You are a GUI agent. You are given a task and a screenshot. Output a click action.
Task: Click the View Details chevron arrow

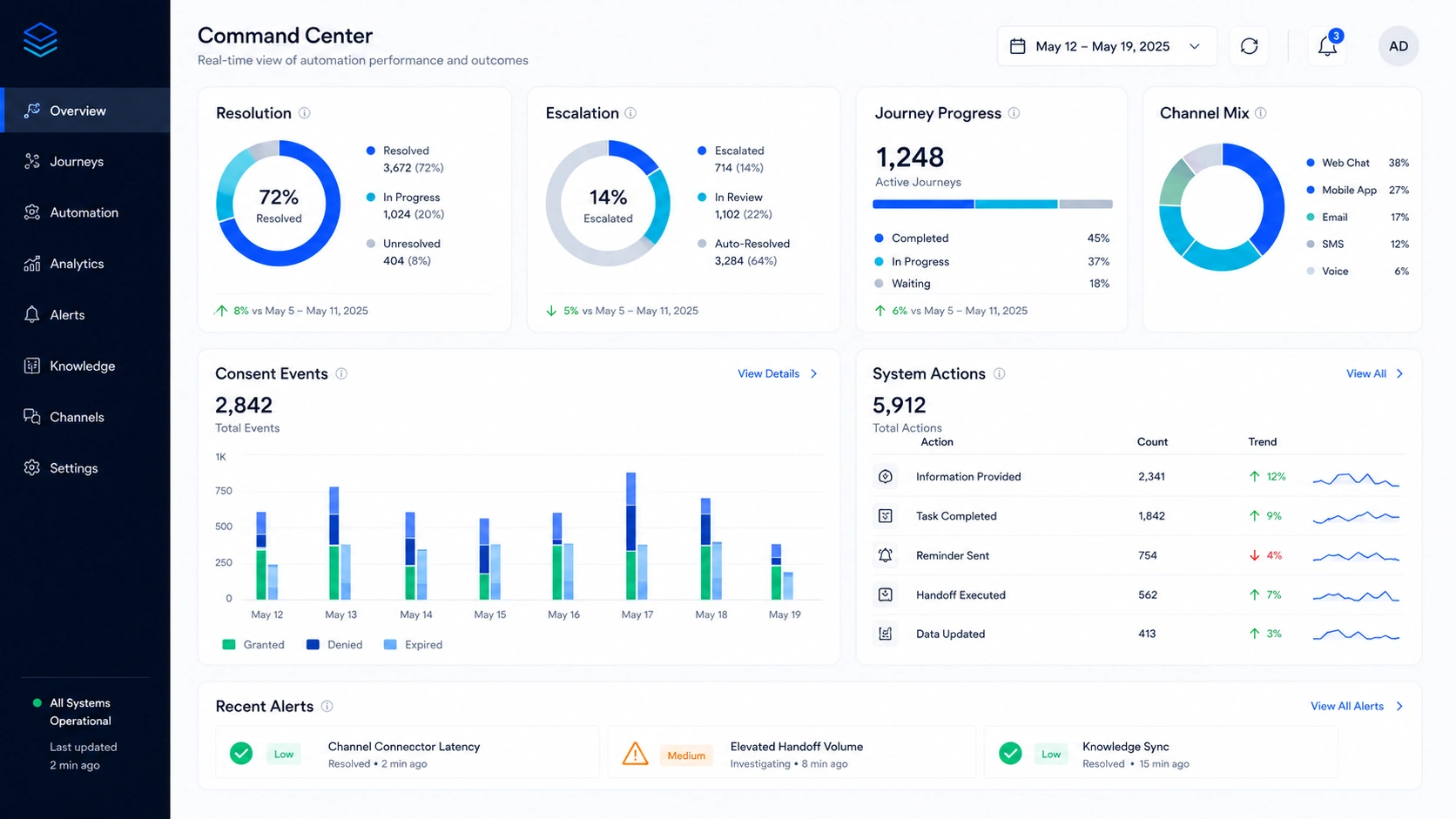814,373
